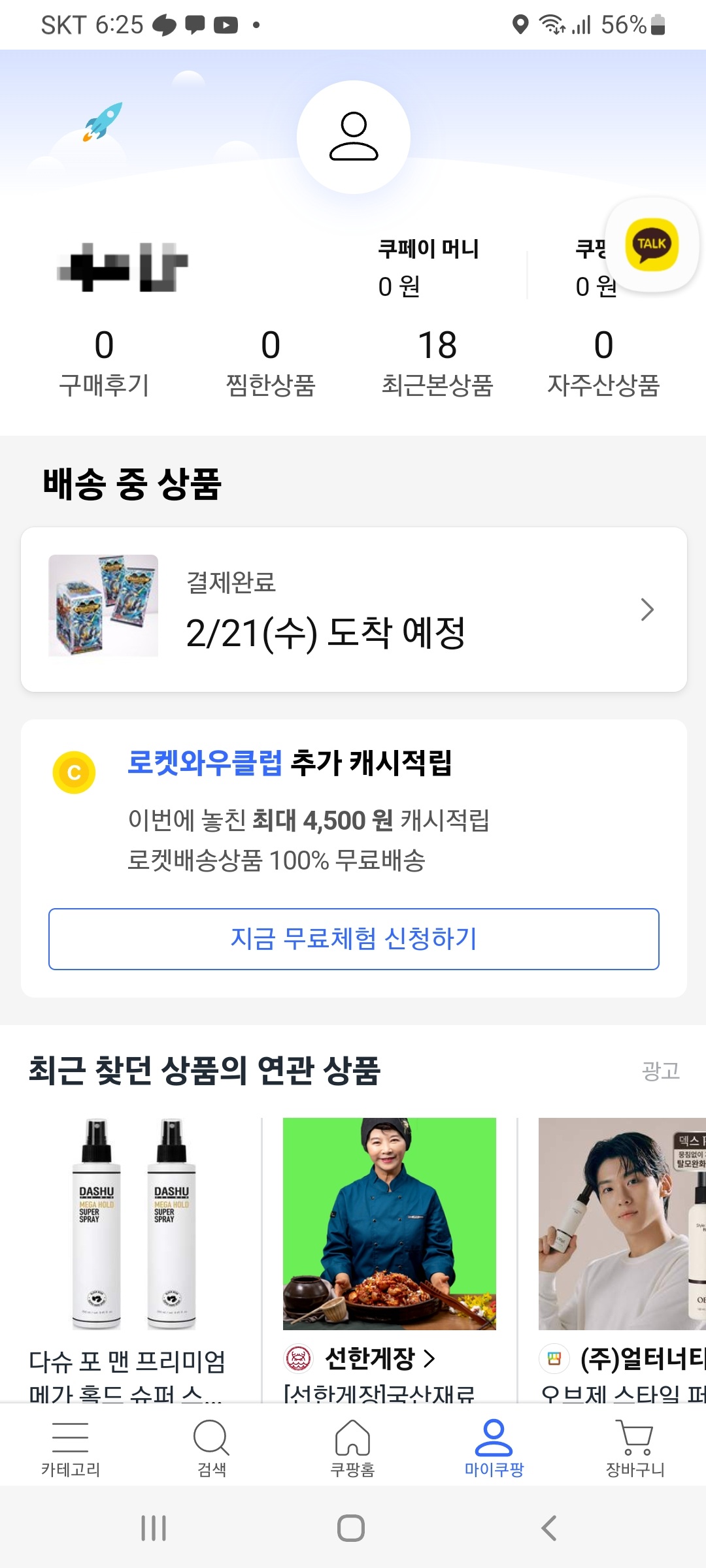Open 검색 search in bottom navigation
This screenshot has height=1568, width=706.
212,1448
